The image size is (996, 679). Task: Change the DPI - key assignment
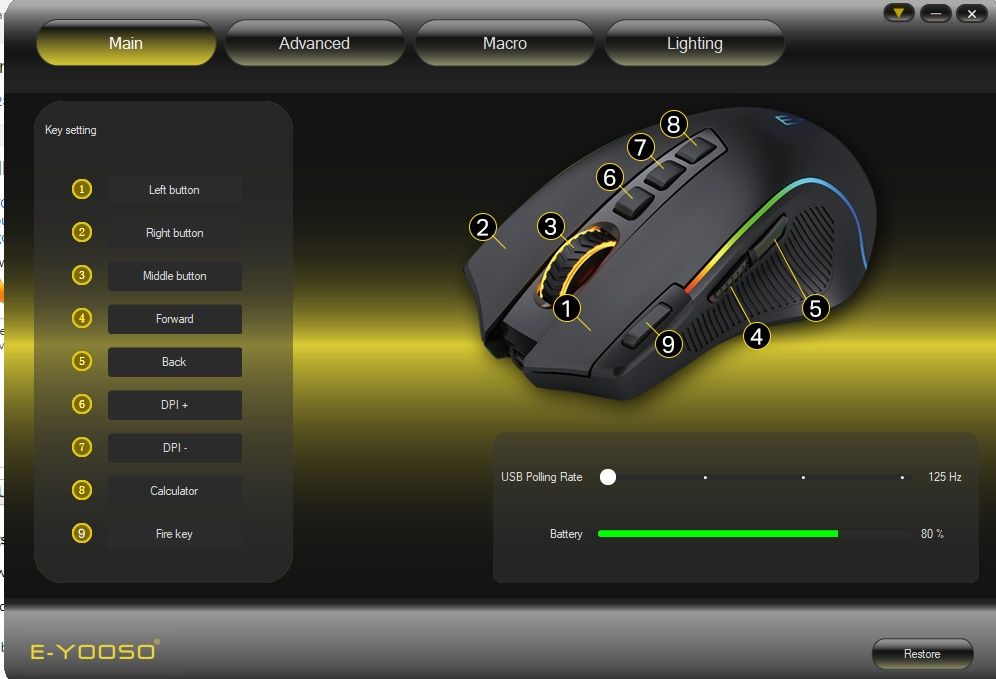(x=175, y=448)
